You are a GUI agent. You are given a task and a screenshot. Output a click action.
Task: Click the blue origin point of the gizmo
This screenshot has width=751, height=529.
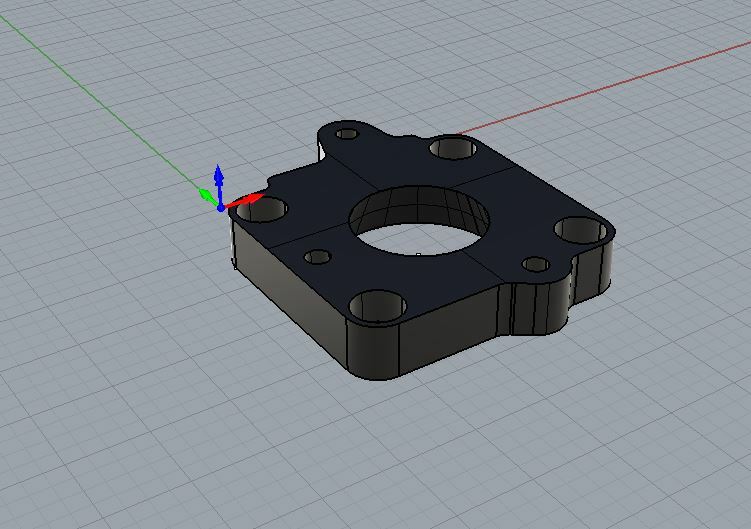tap(221, 207)
